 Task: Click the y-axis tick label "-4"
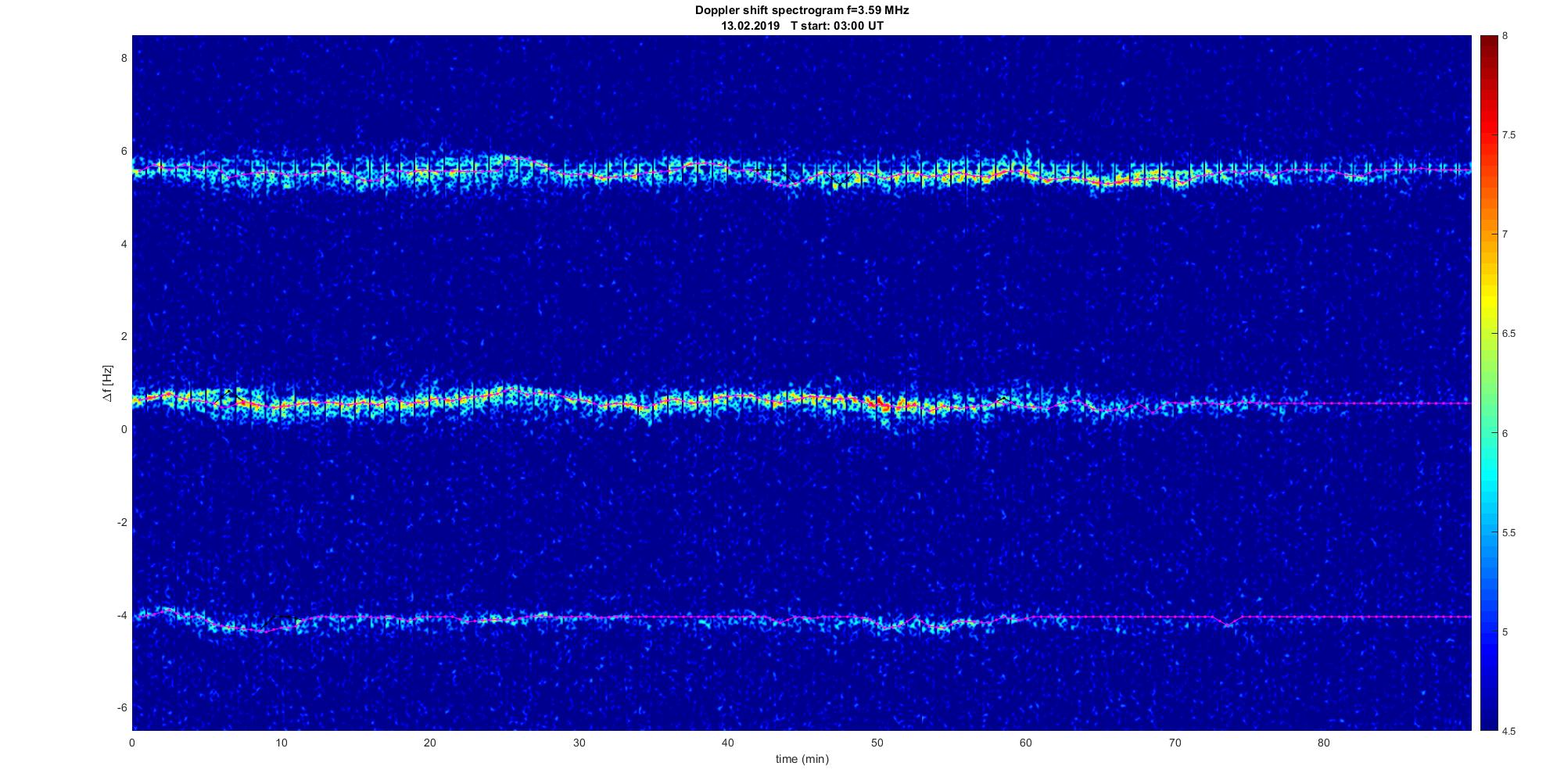pyautogui.click(x=122, y=615)
